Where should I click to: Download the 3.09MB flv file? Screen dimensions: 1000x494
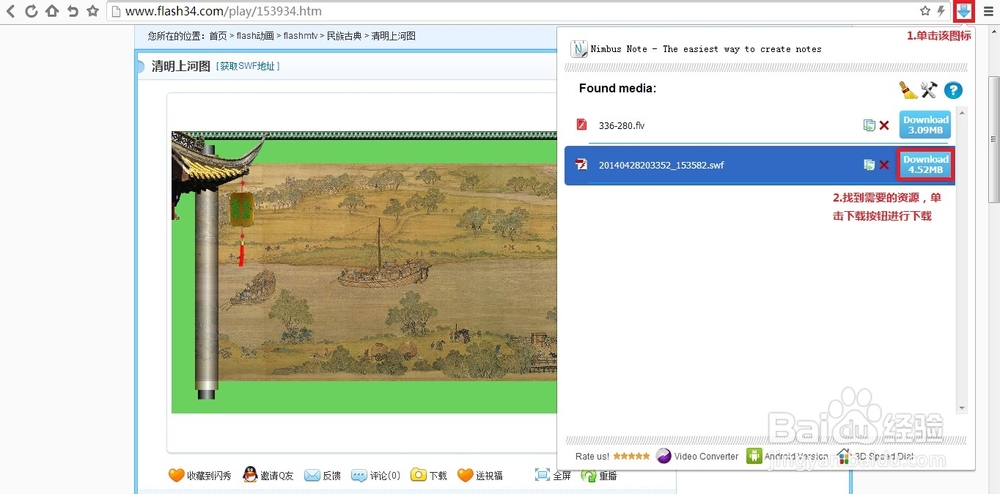(x=925, y=125)
